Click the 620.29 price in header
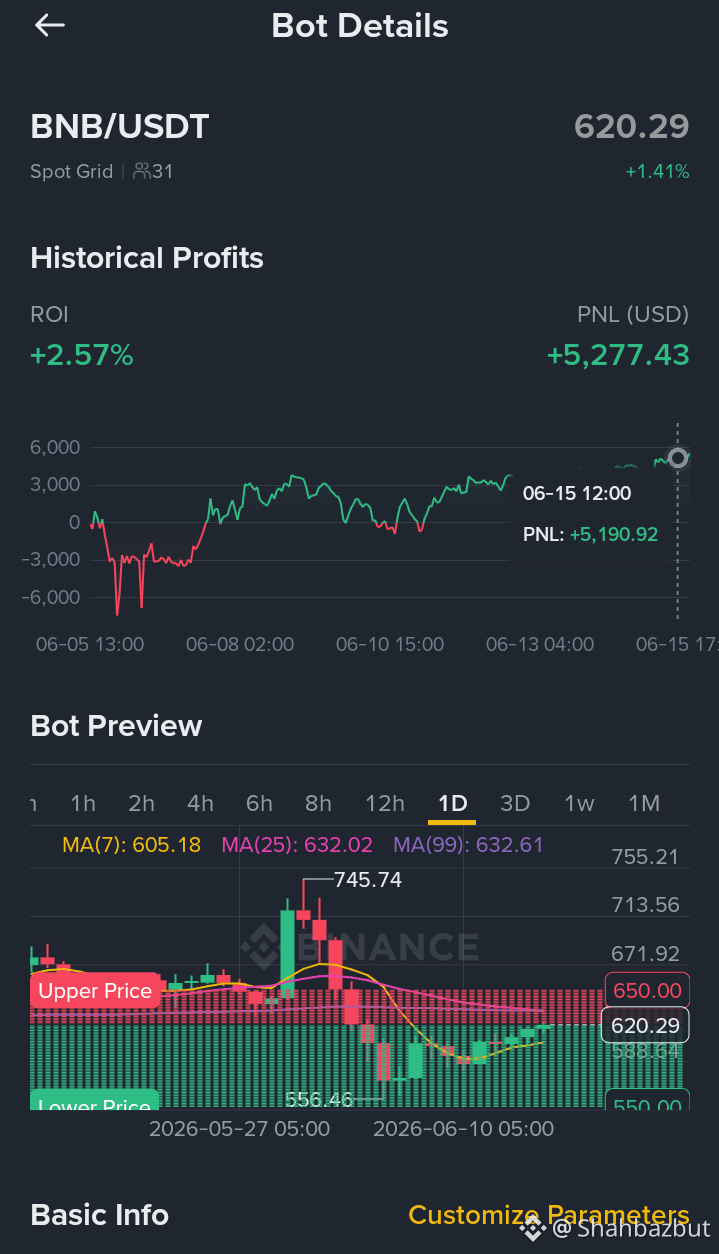Screen dimensions: 719x1254 click(631, 127)
